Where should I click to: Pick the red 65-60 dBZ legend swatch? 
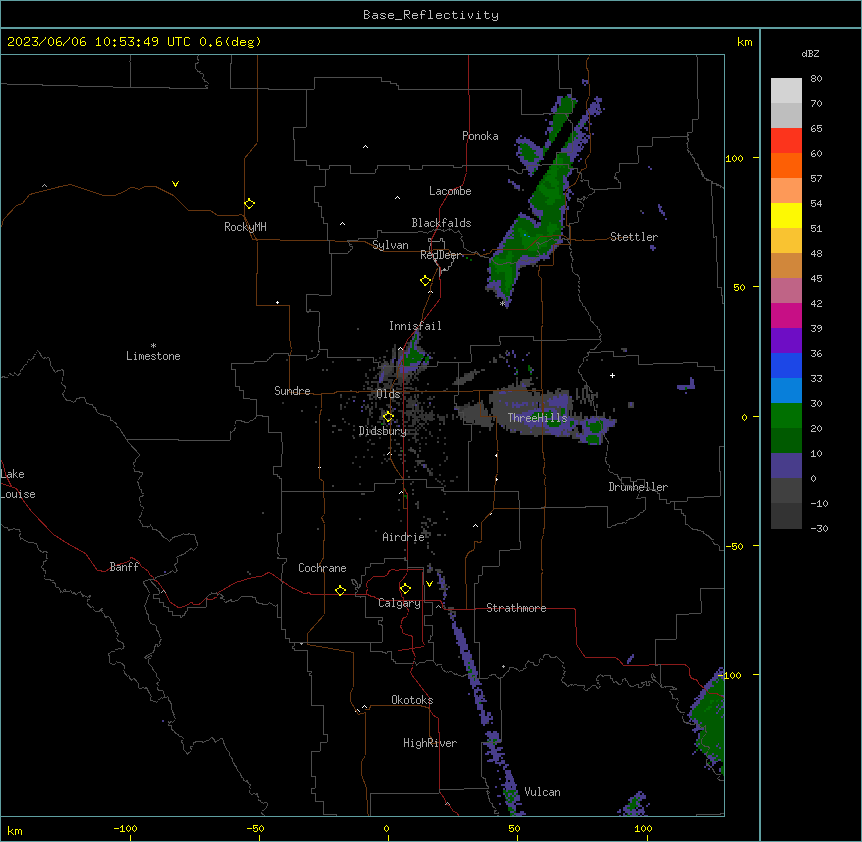pyautogui.click(x=786, y=141)
